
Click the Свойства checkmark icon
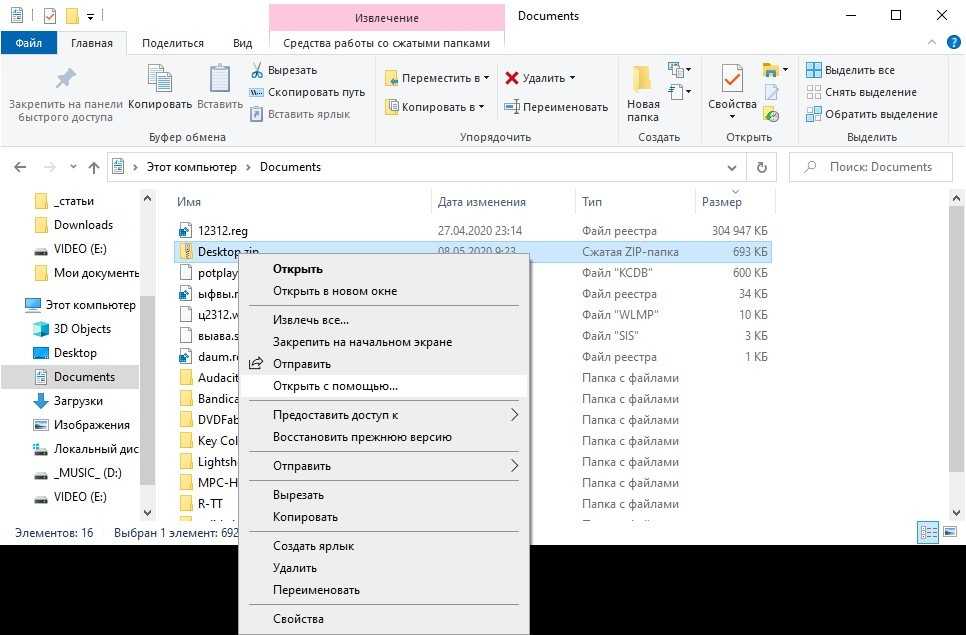(x=732, y=79)
